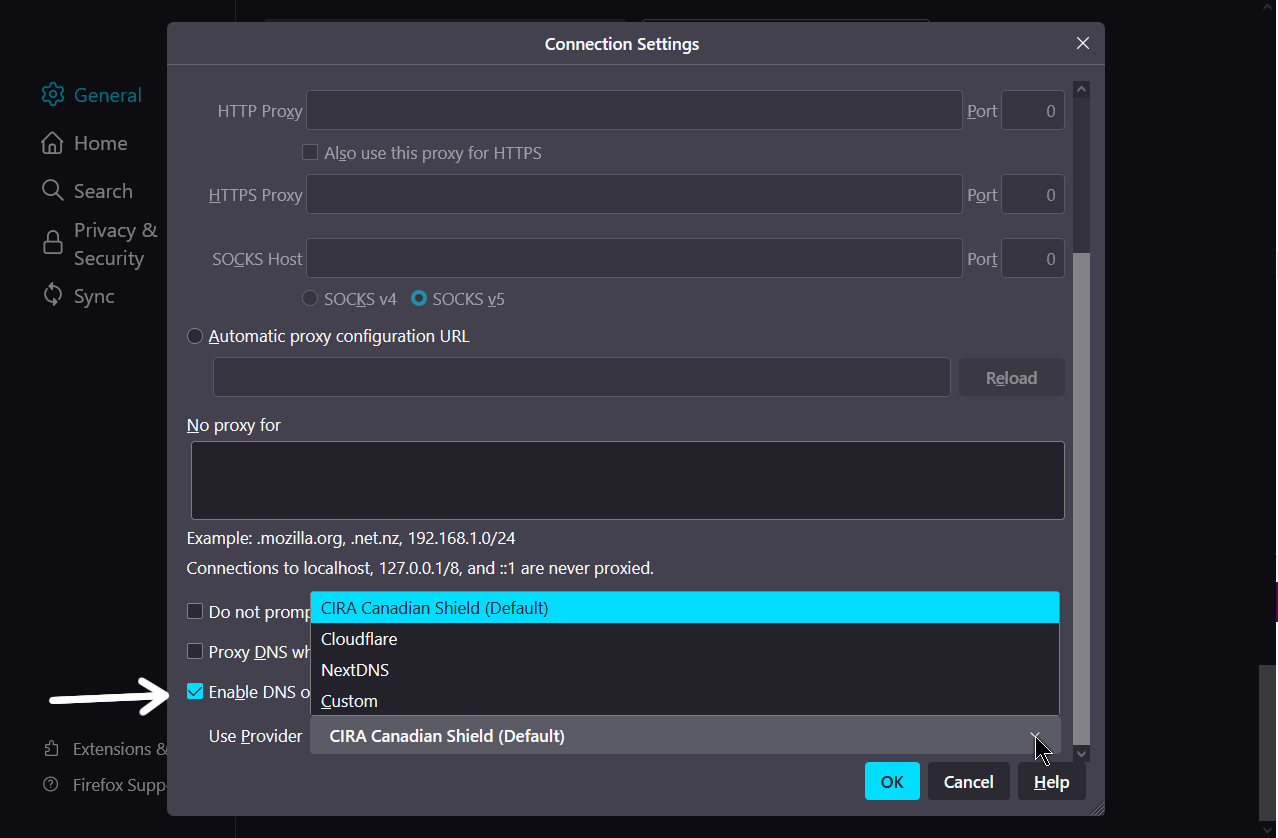
Task: Select the SOCKS v4 radio button
Action: coord(310,299)
